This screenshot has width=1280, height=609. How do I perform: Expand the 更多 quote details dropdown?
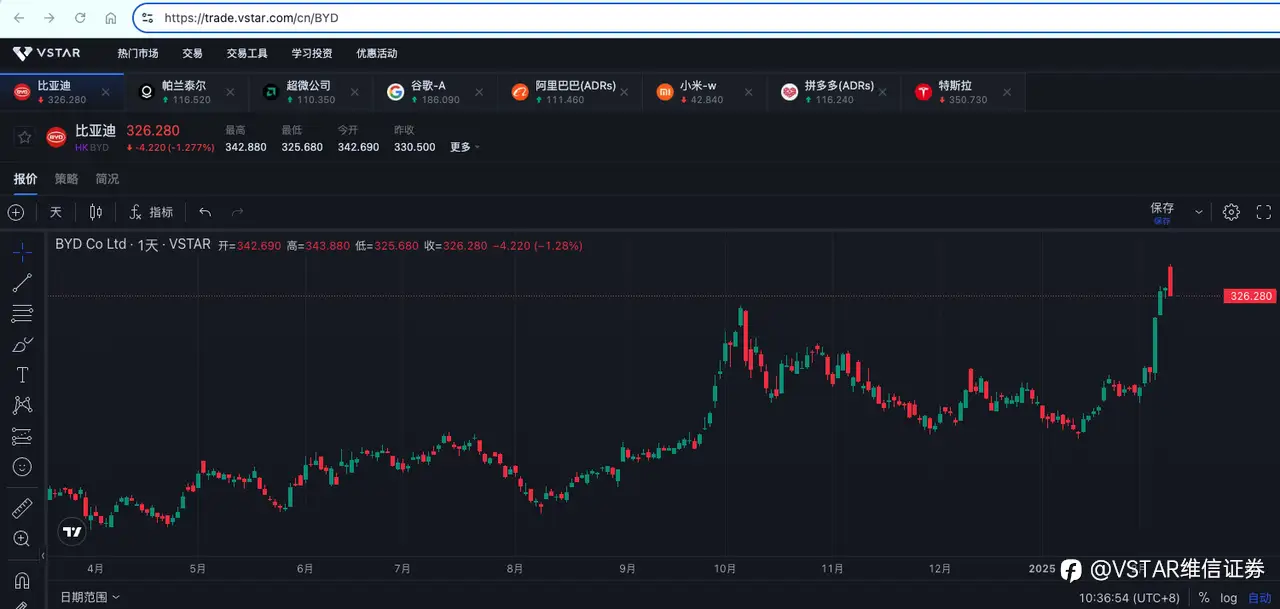pyautogui.click(x=464, y=147)
